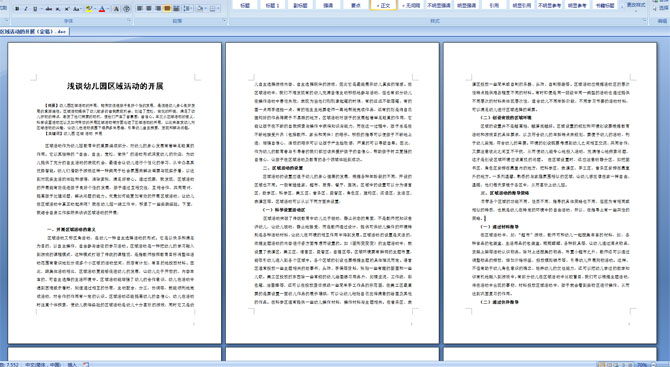Center the paragraph text
This screenshot has width=670, height=367.
(149, 8)
